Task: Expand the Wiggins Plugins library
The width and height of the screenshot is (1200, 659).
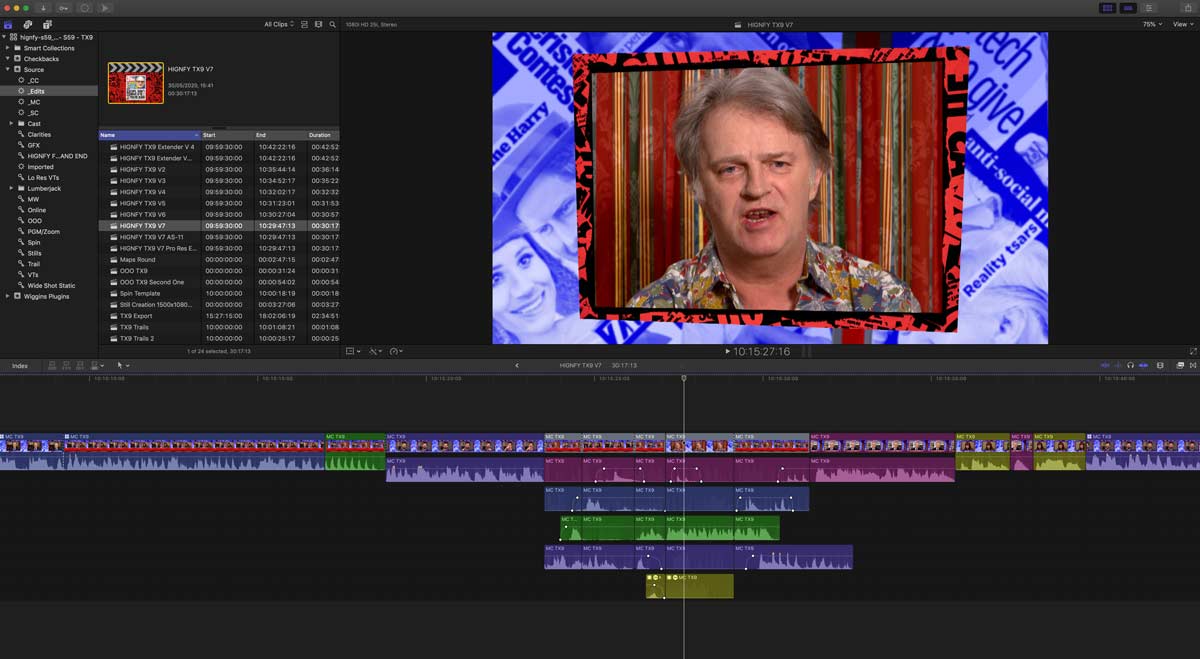Action: [x=8, y=296]
